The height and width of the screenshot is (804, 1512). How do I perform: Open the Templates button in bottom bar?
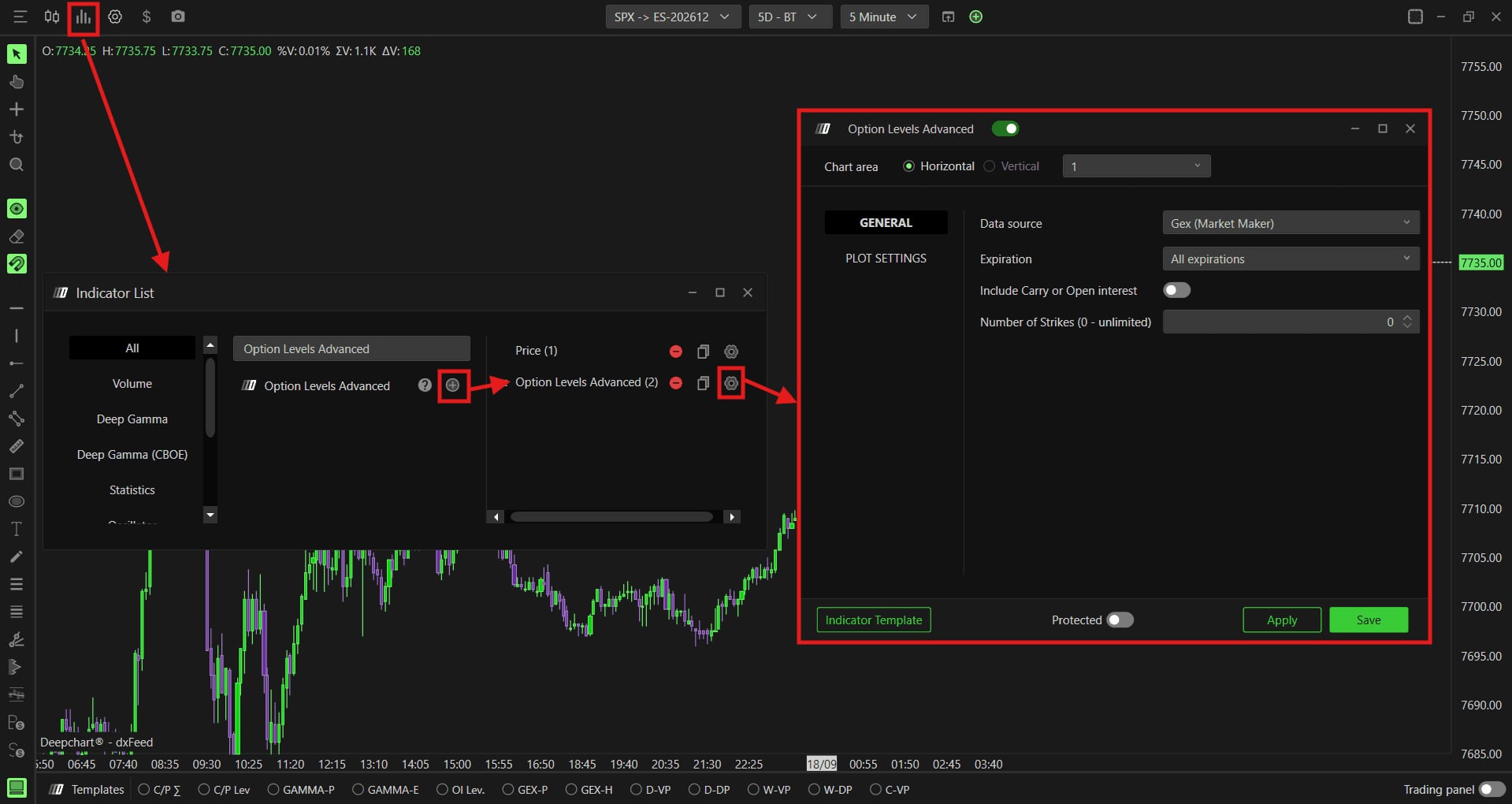click(x=87, y=789)
